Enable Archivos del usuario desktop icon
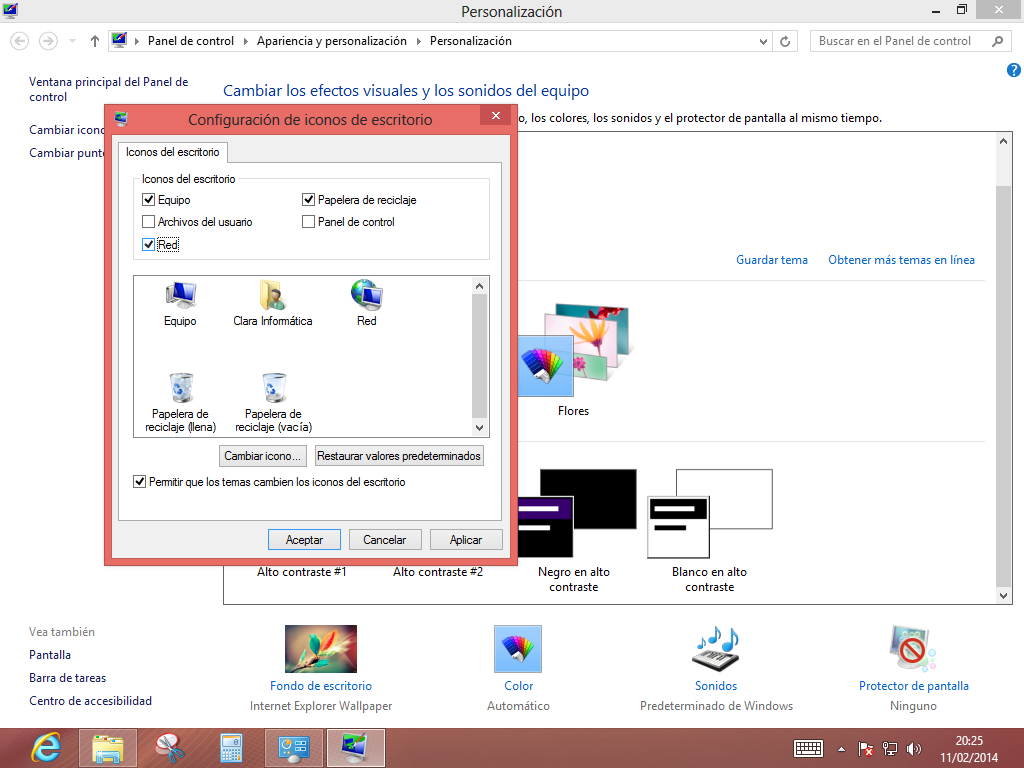Image resolution: width=1024 pixels, height=768 pixels. [150, 222]
